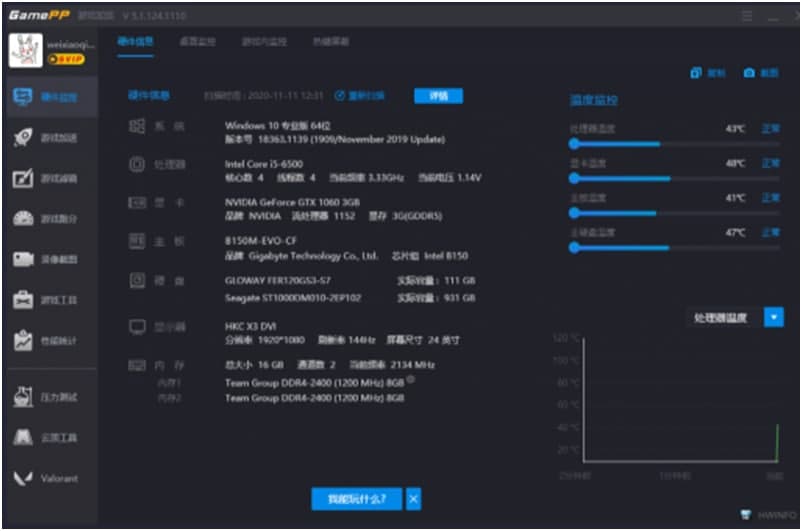Click the info mark after first memory row
Screen dimensions: 802x531
[x=410, y=380]
